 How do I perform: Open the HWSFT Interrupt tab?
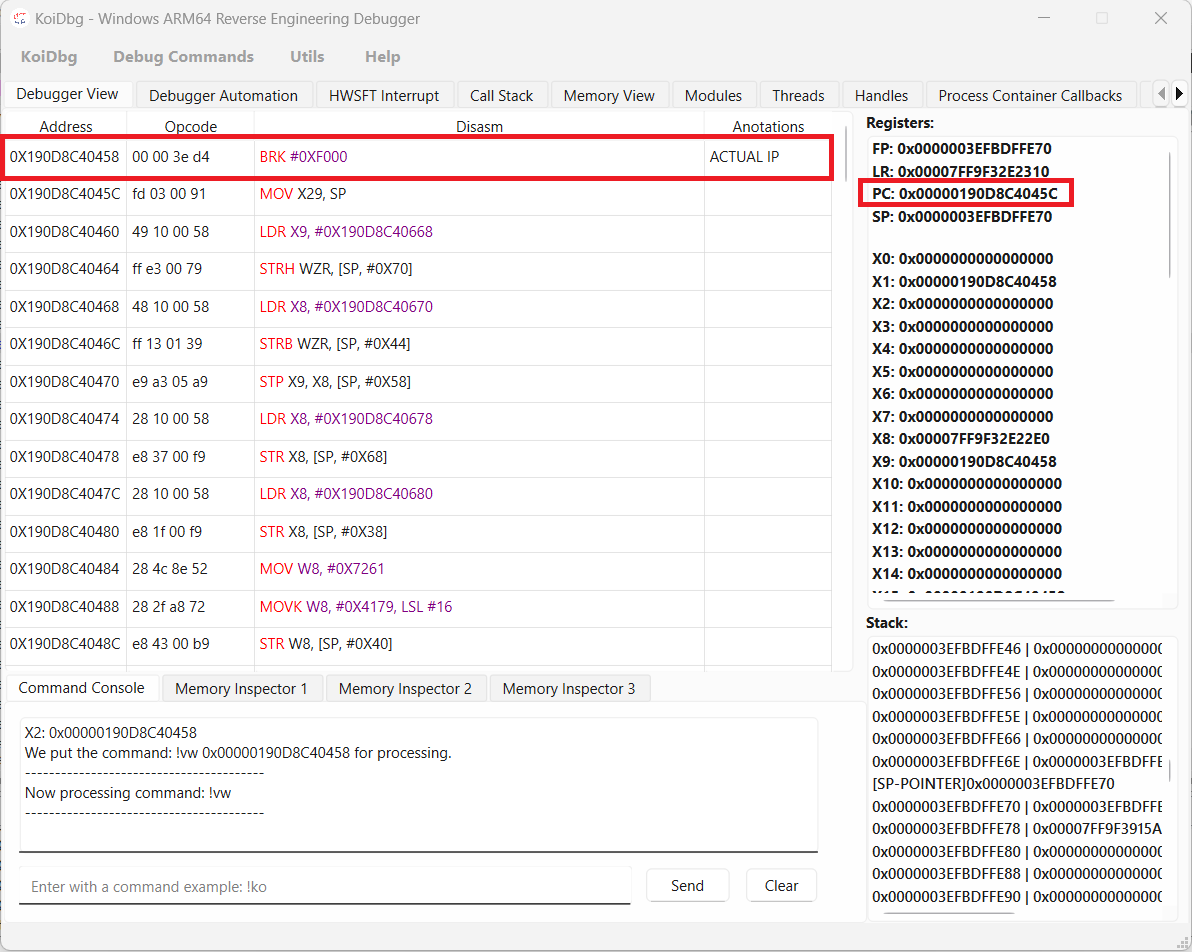click(x=384, y=96)
